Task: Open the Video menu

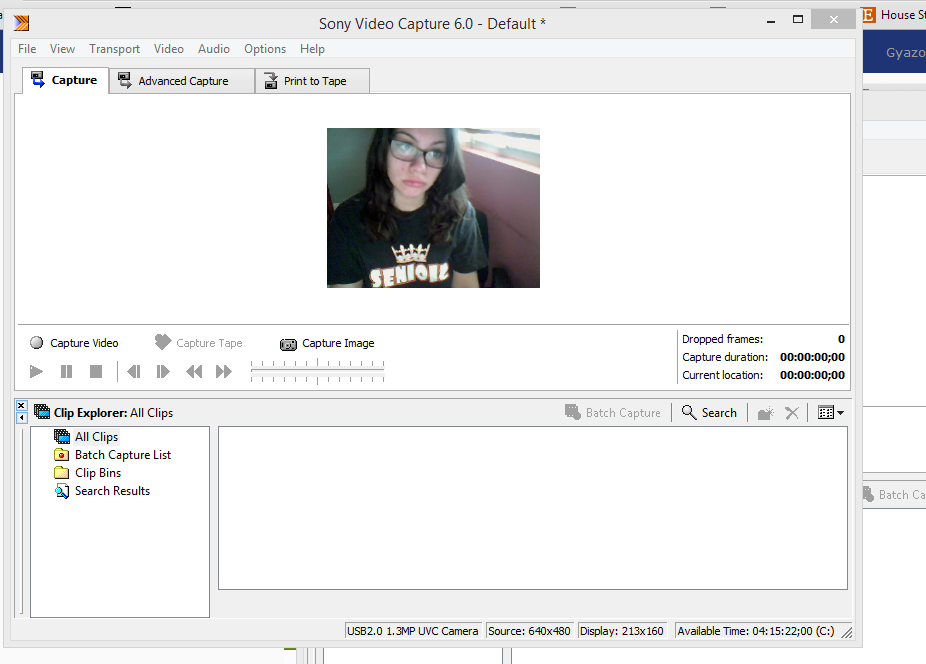Action: point(169,49)
